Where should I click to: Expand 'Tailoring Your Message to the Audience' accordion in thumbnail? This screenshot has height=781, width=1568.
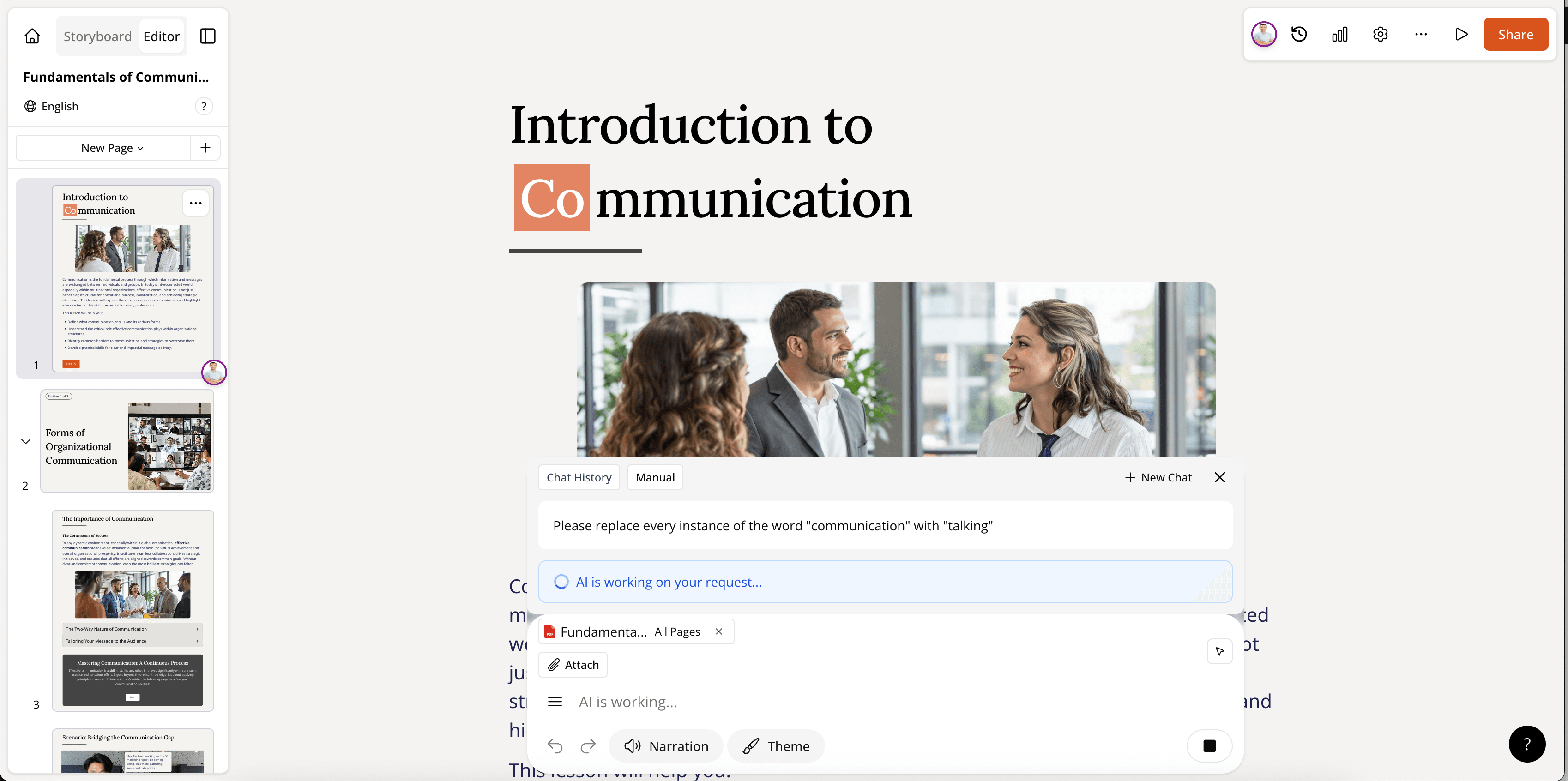pyautogui.click(x=133, y=641)
